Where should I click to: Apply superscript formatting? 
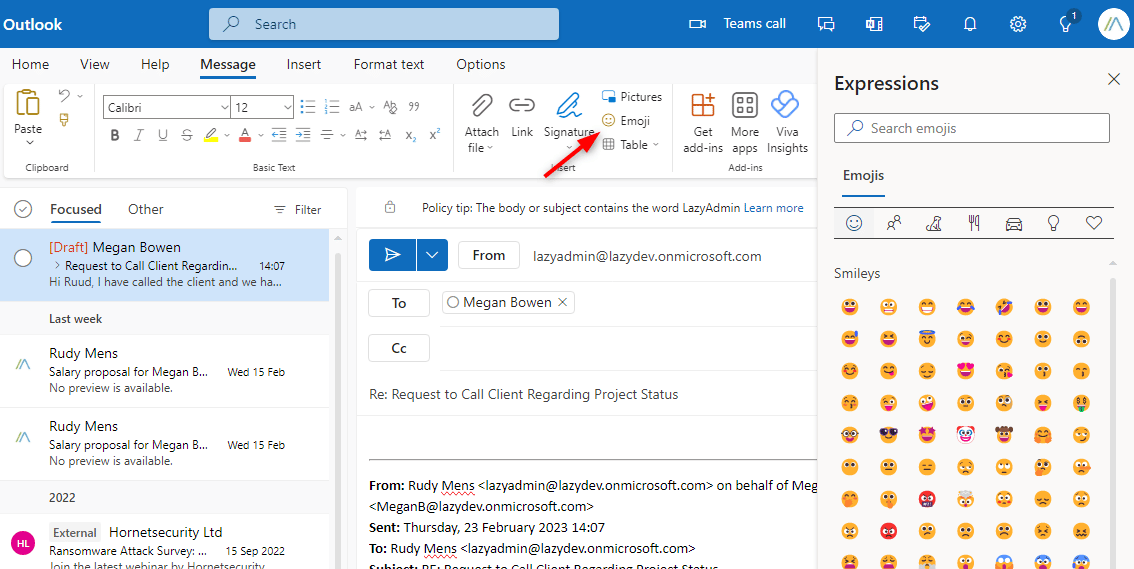[x=435, y=134]
